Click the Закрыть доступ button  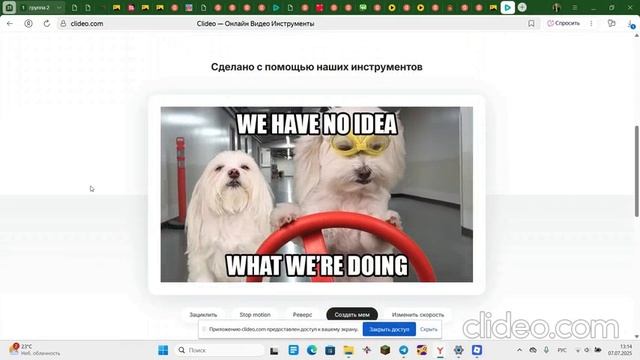(x=389, y=329)
